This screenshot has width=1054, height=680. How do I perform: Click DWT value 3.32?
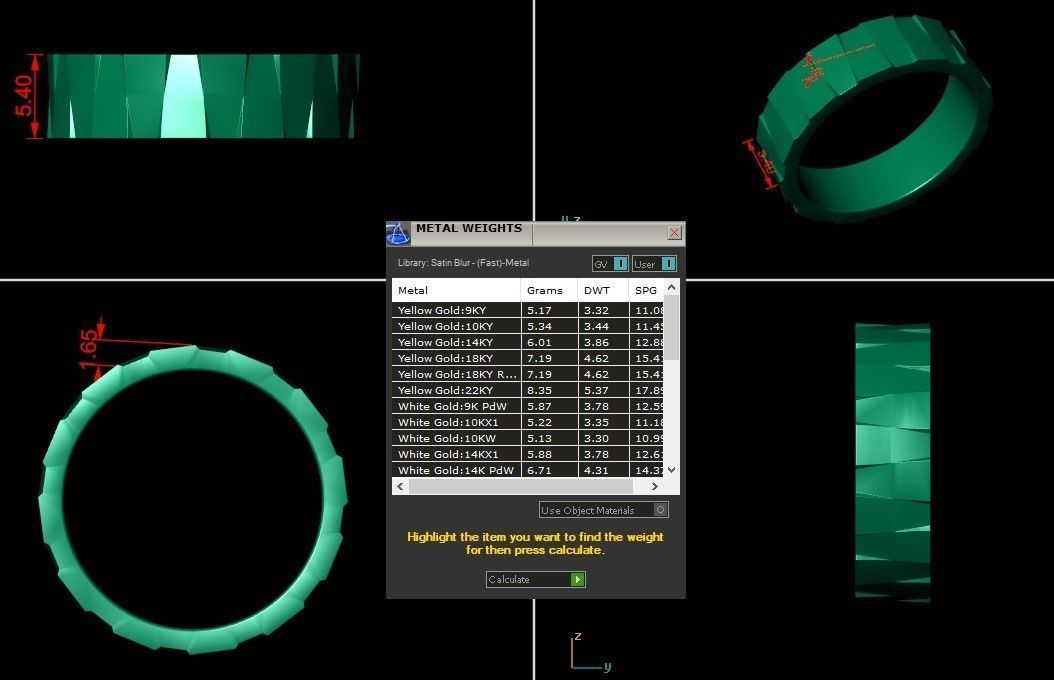pos(596,310)
